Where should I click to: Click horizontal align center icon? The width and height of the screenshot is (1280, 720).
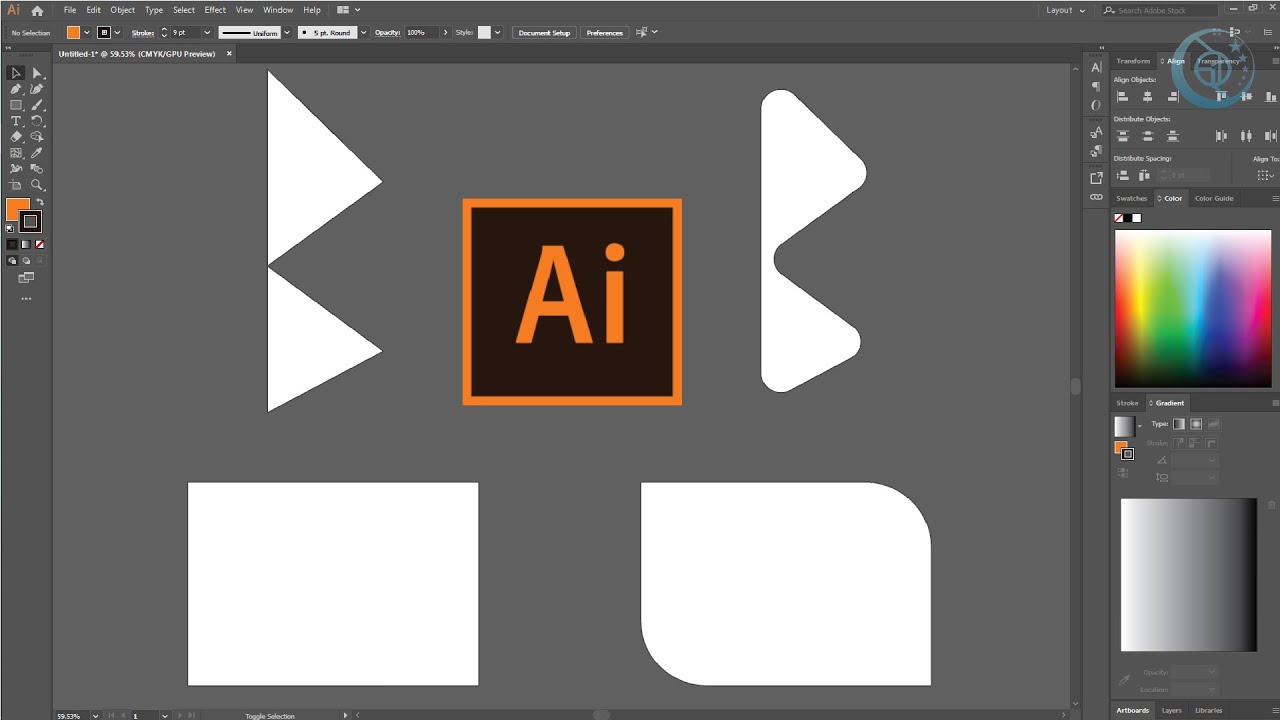[x=1147, y=97]
